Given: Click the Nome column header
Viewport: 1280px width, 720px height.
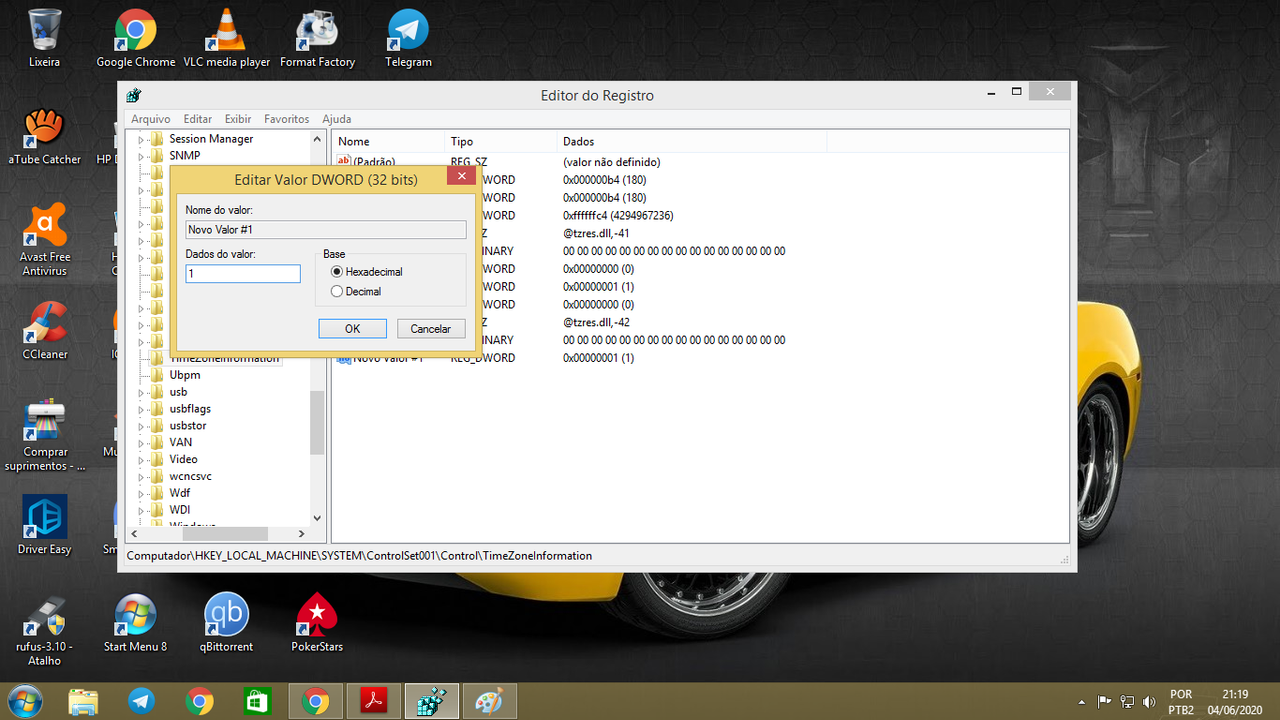Looking at the screenshot, I should 388,142.
